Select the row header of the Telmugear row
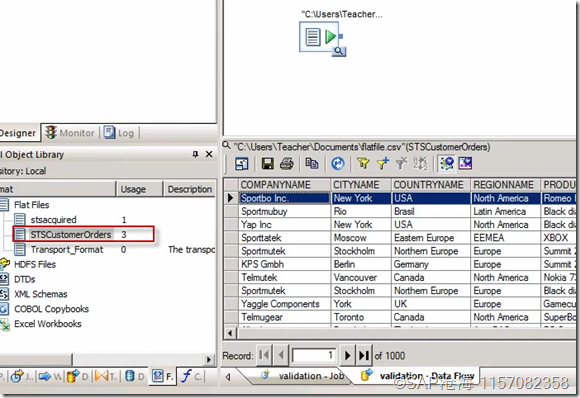 [x=231, y=317]
